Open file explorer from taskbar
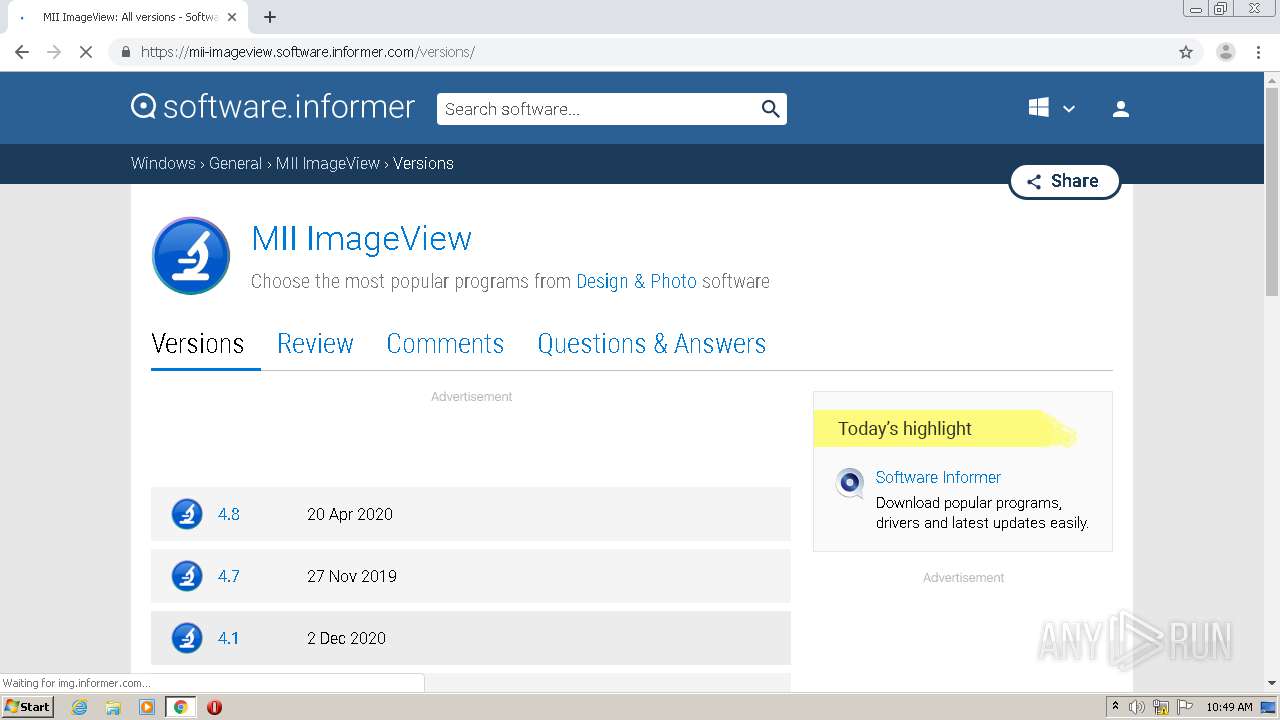Viewport: 1280px width, 720px height. click(113, 707)
